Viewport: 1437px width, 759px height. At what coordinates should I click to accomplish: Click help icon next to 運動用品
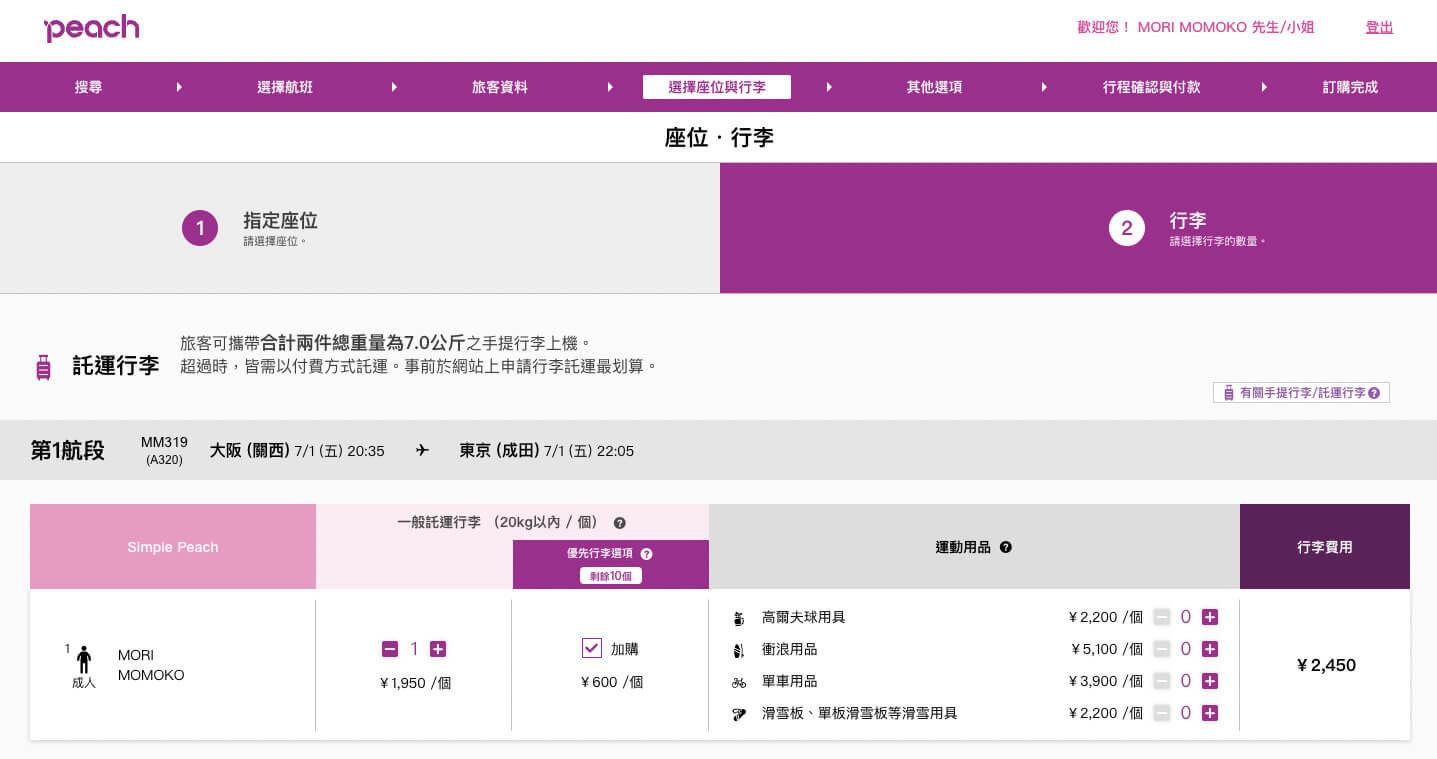click(1005, 547)
